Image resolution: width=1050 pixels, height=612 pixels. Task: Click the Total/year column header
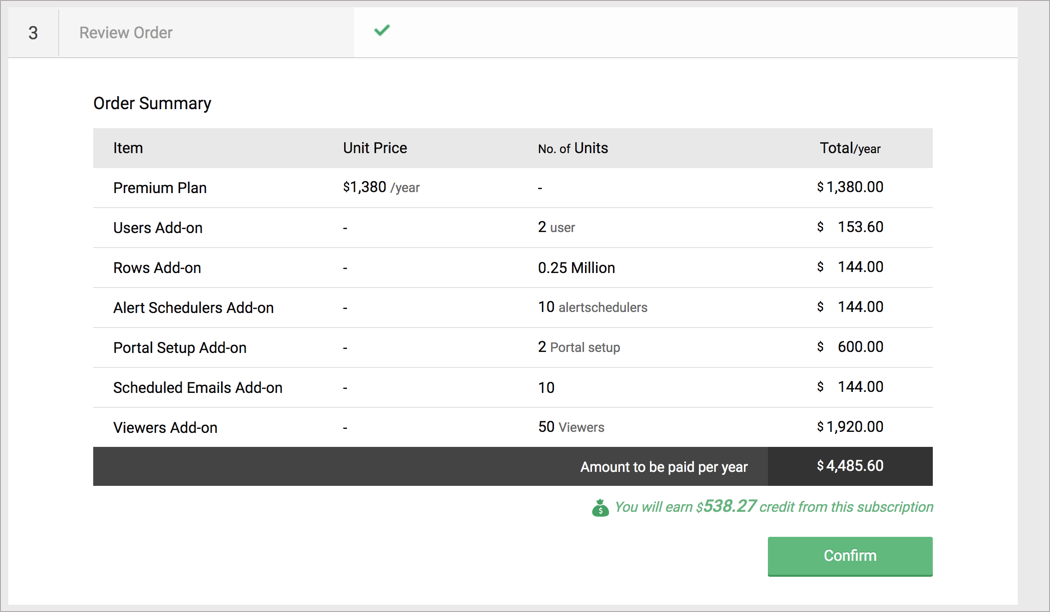[850, 147]
